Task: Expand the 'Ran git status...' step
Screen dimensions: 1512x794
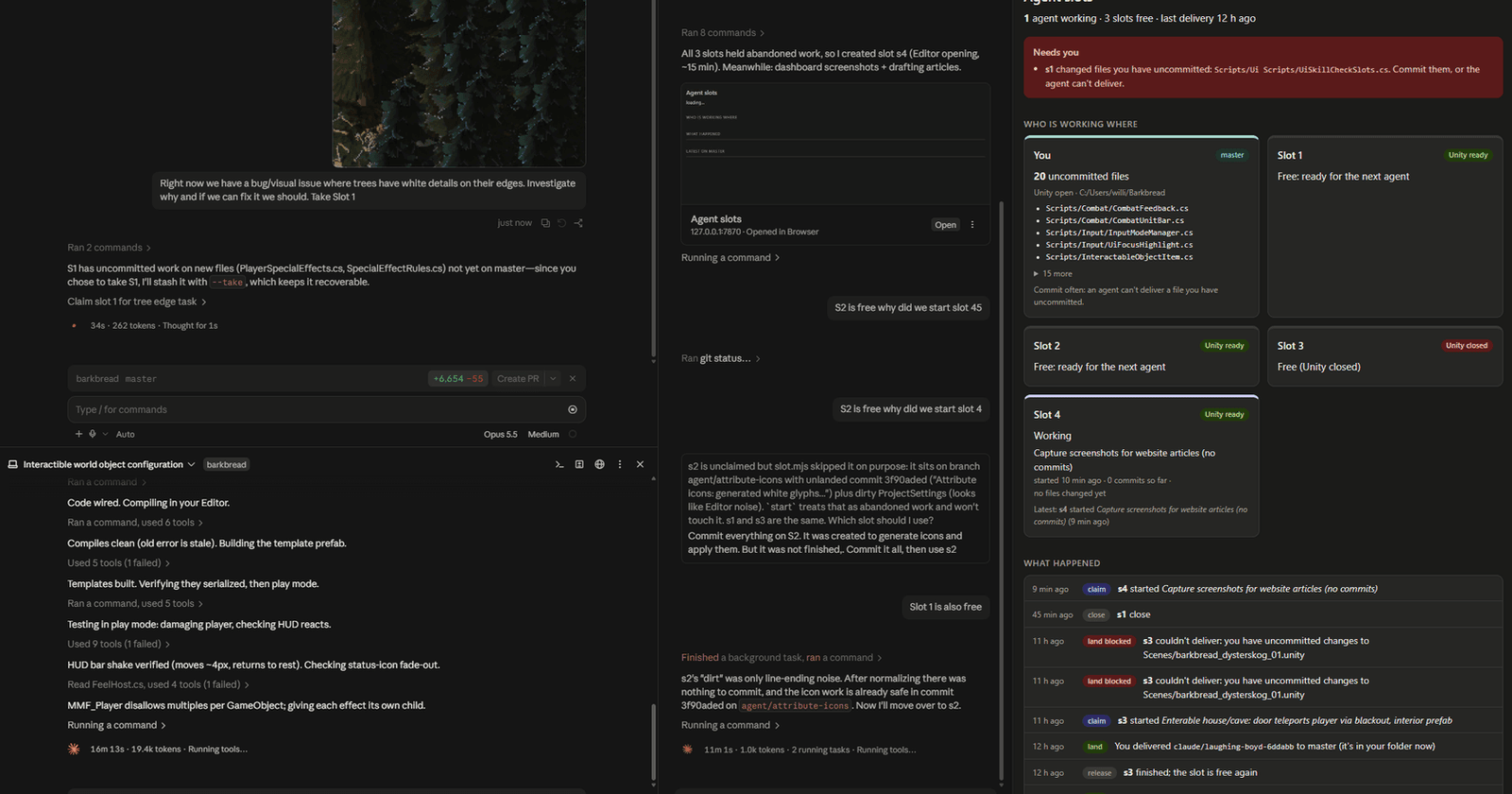Action: pos(721,358)
